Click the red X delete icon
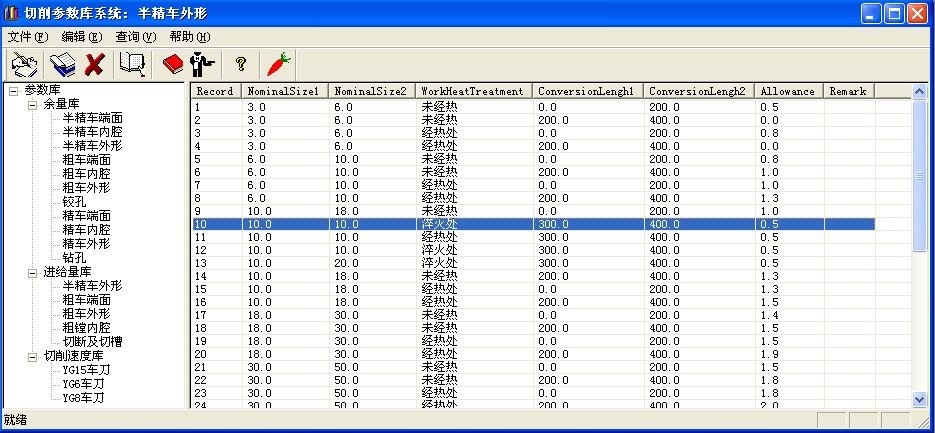This screenshot has height=433, width=935. pos(95,65)
